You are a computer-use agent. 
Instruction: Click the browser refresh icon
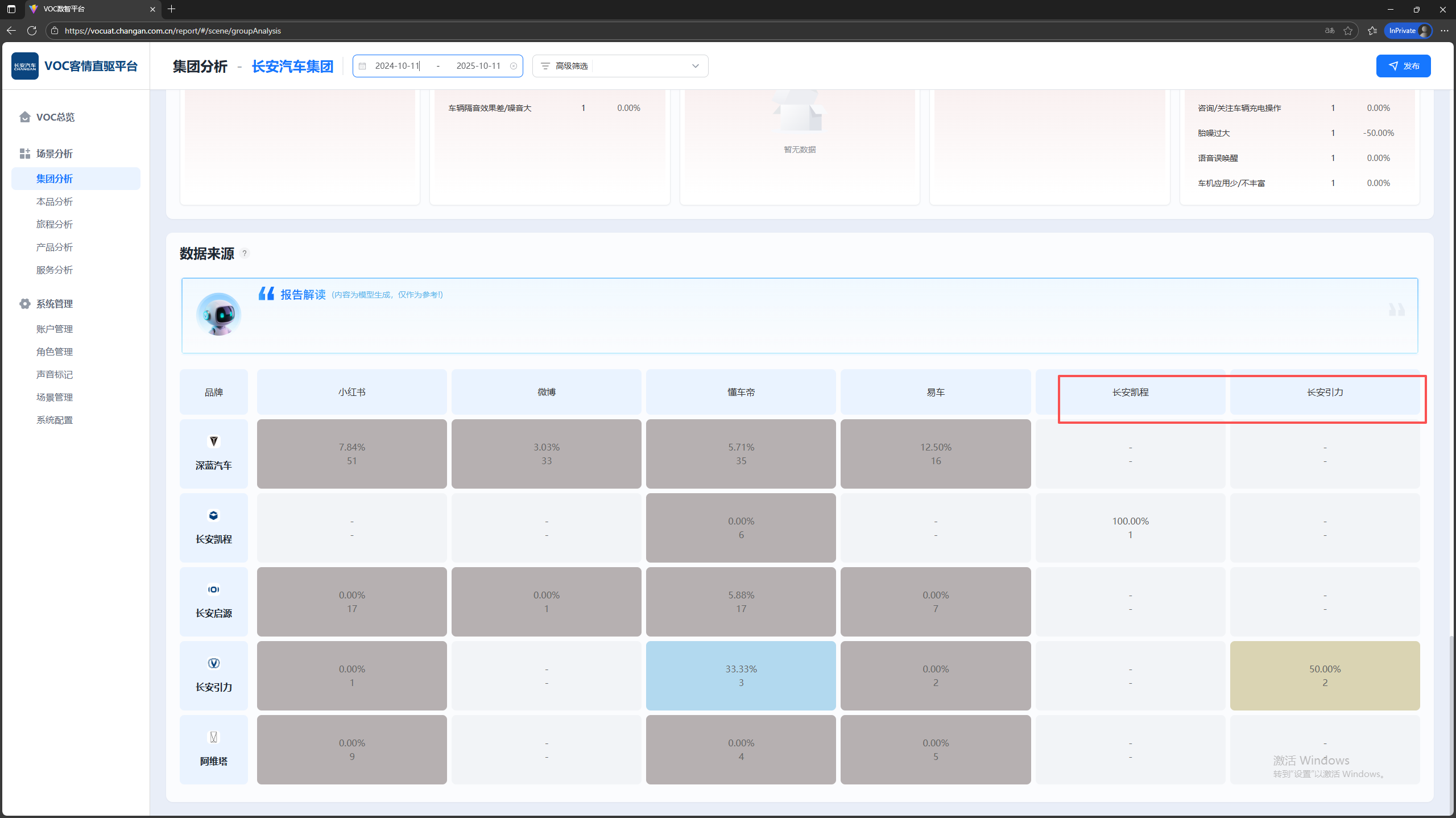[32, 31]
